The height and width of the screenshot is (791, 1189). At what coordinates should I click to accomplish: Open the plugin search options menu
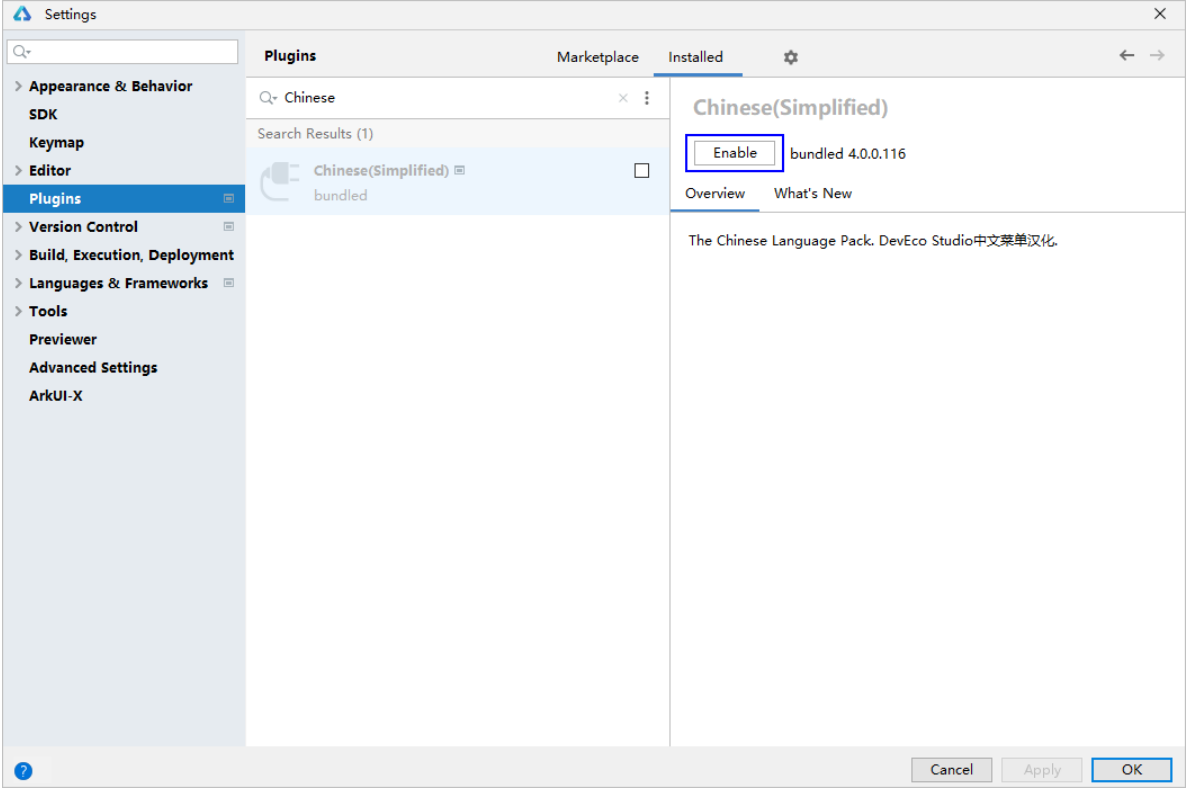coord(646,98)
